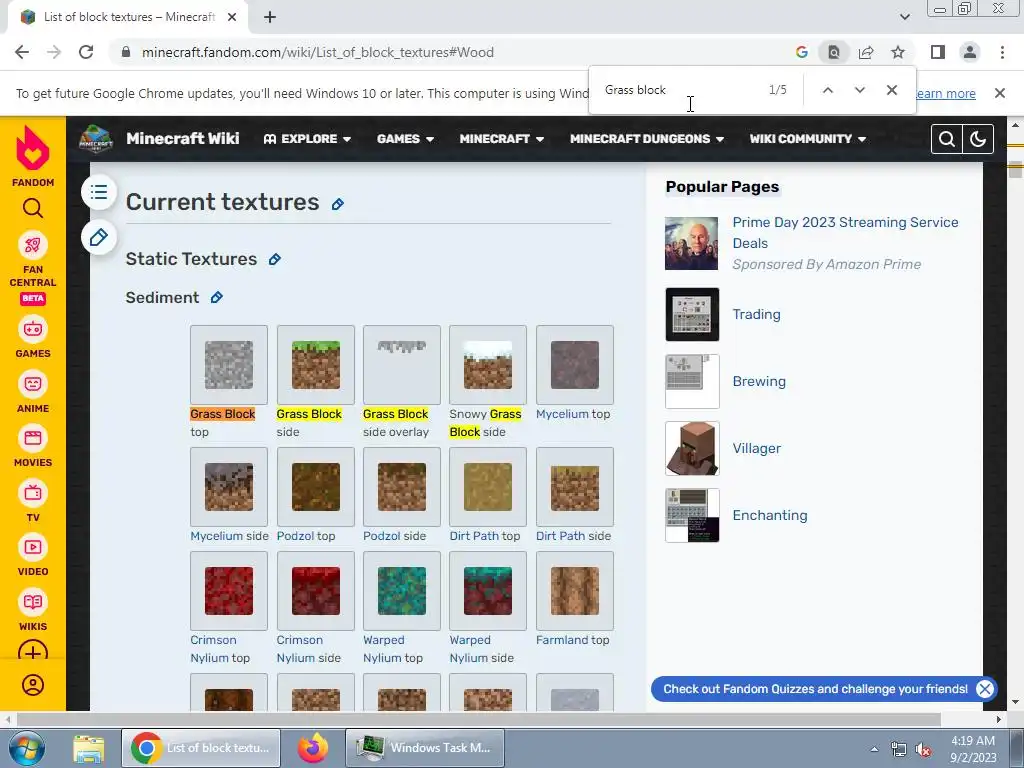
Task: Open the Wikis sidebar section
Action: click(x=33, y=611)
